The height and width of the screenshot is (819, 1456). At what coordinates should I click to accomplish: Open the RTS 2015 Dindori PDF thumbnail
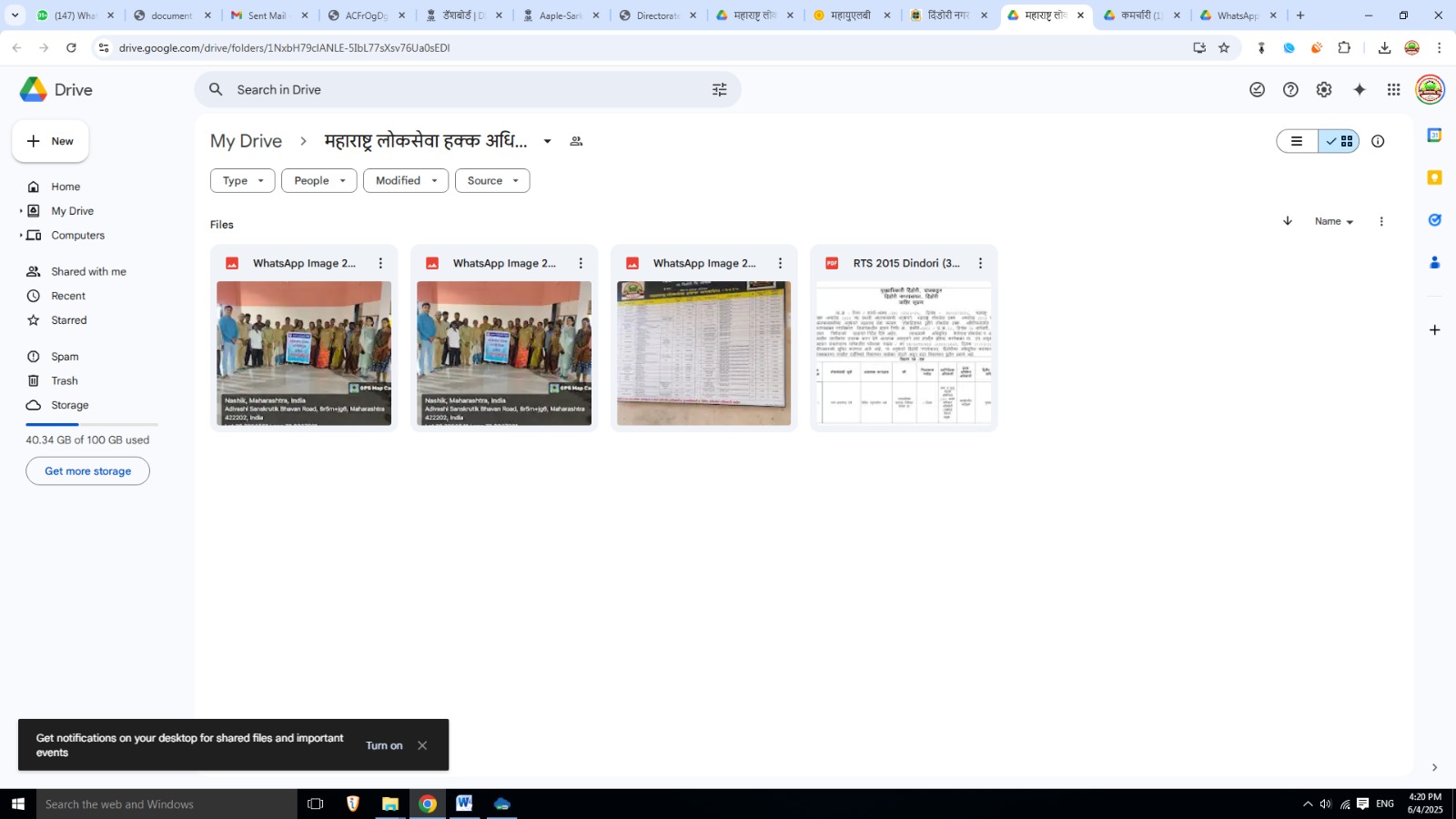(x=904, y=353)
